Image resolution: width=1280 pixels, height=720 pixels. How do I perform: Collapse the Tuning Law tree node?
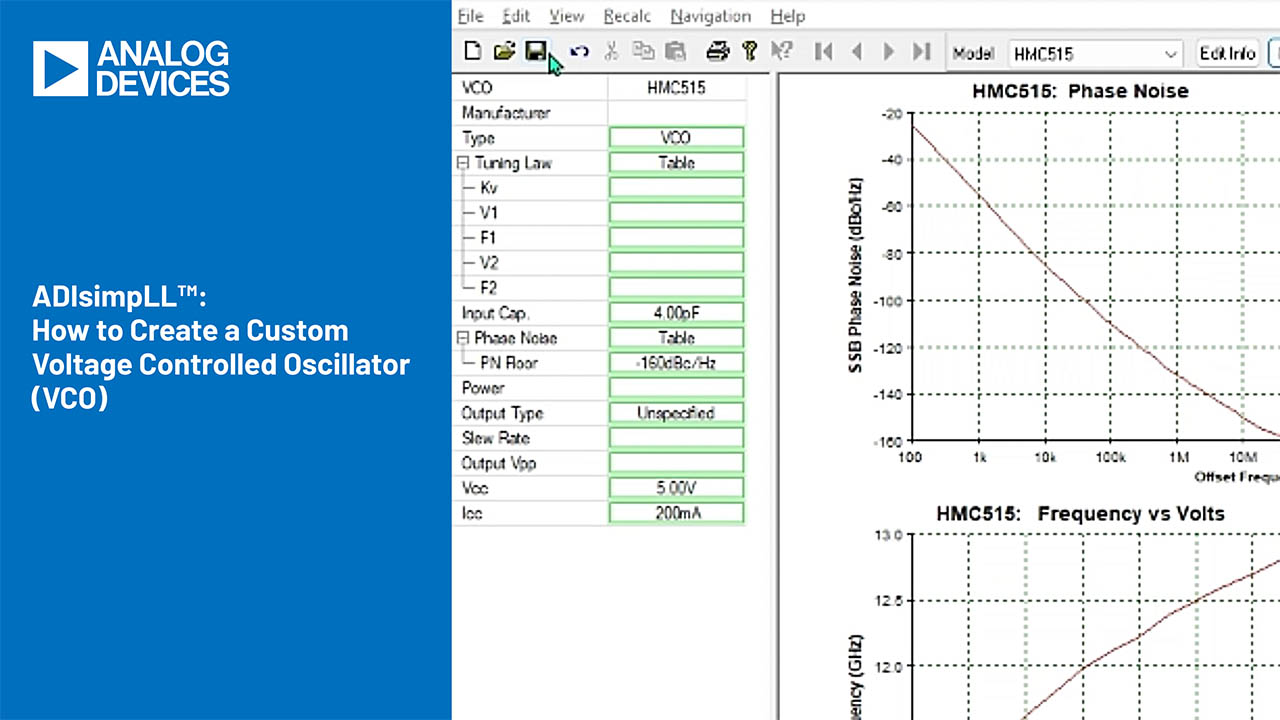(x=463, y=163)
